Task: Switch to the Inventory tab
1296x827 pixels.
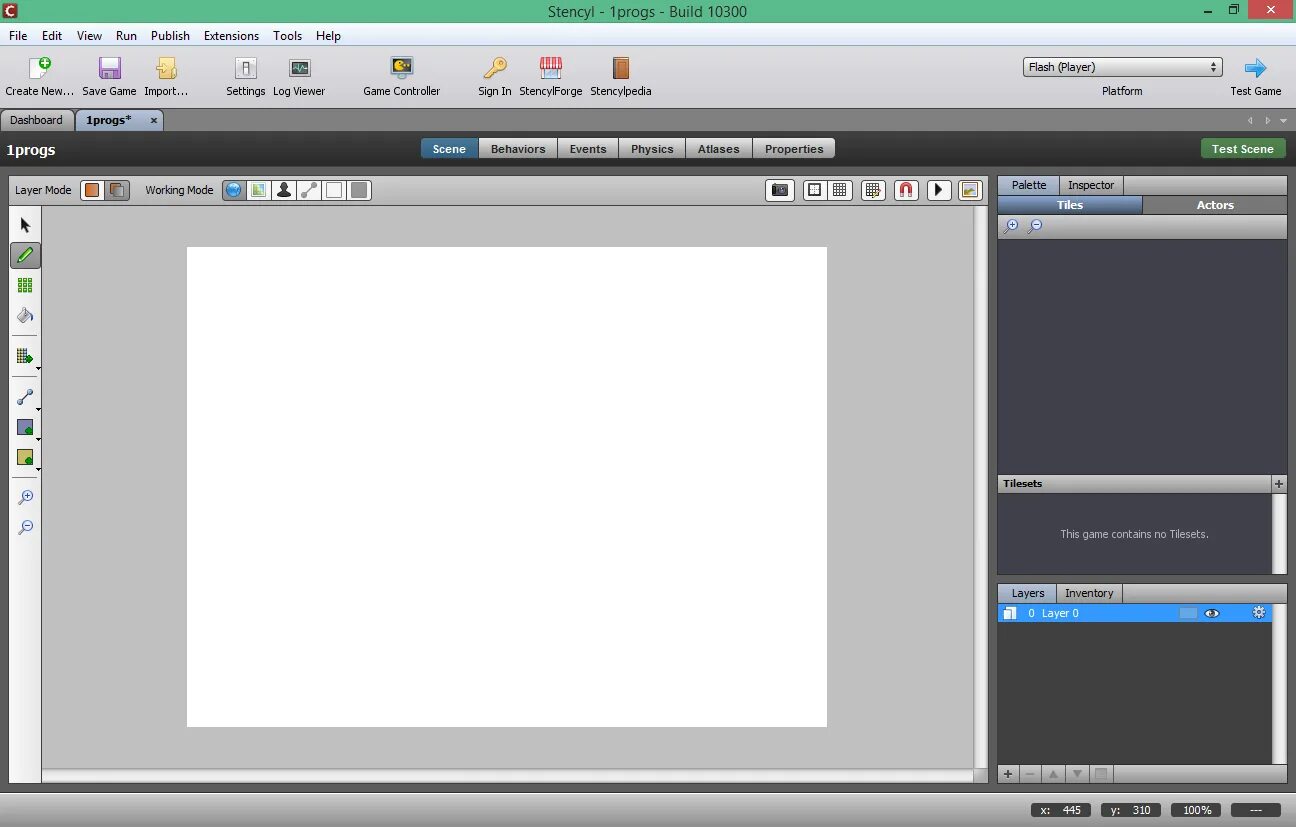Action: [1088, 593]
